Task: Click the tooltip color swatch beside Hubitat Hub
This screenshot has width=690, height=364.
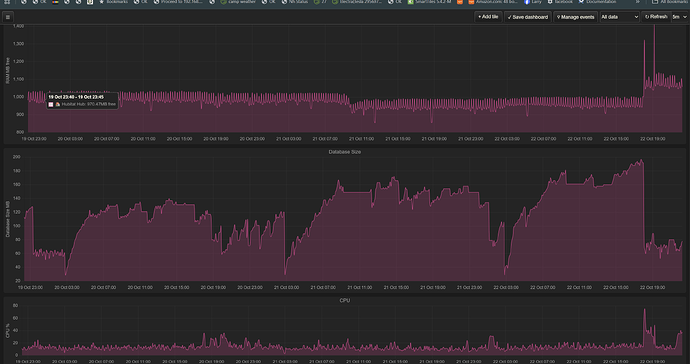Action: (51, 104)
